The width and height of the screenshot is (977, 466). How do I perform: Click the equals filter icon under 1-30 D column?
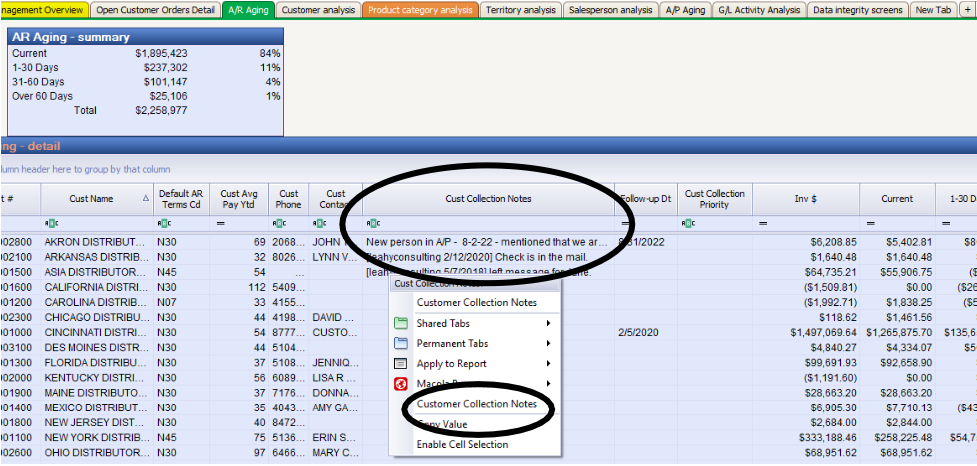point(945,223)
